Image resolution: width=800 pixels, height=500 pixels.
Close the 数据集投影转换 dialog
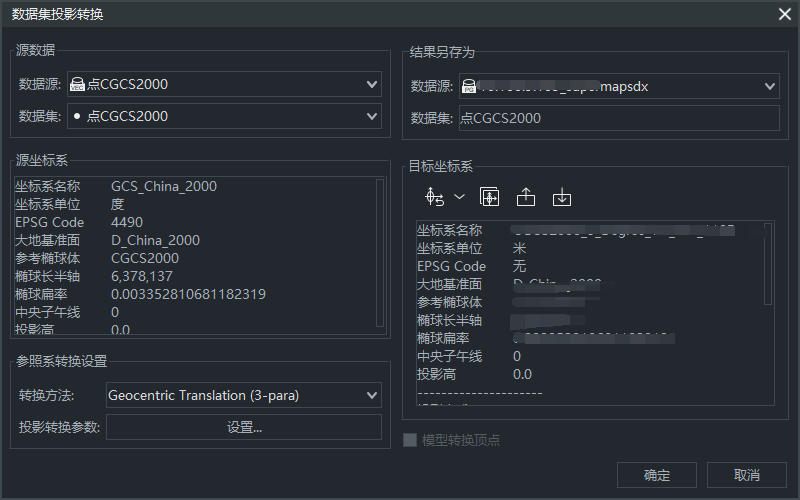tap(784, 14)
